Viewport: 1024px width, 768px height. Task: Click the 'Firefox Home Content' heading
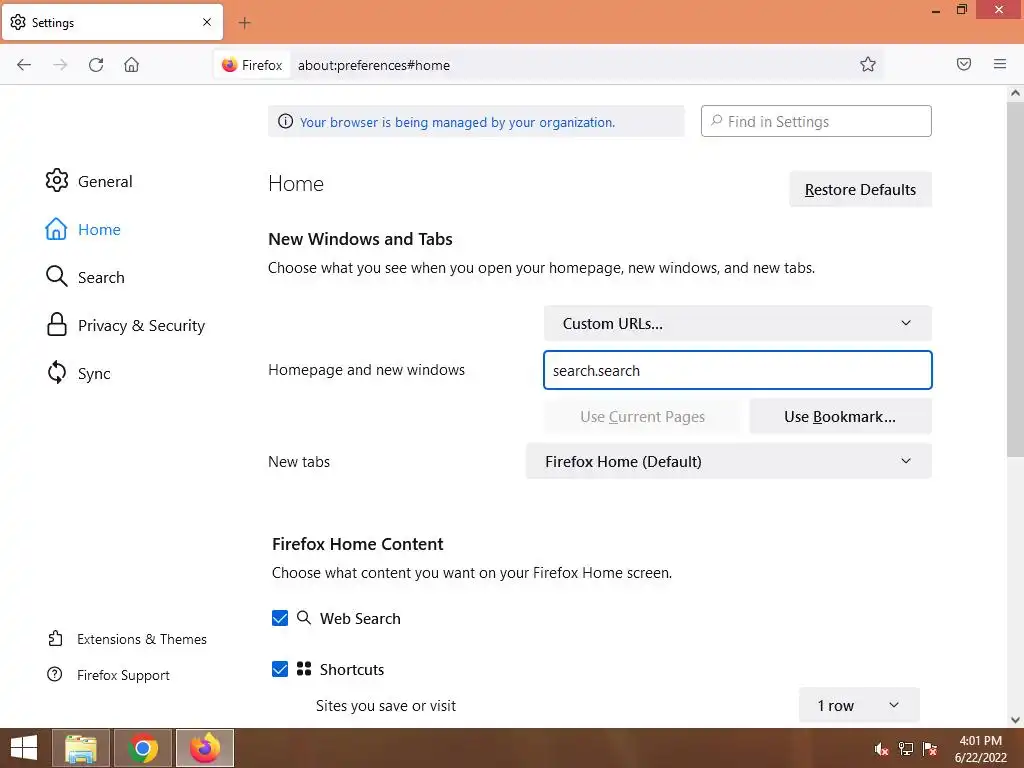tap(357, 544)
